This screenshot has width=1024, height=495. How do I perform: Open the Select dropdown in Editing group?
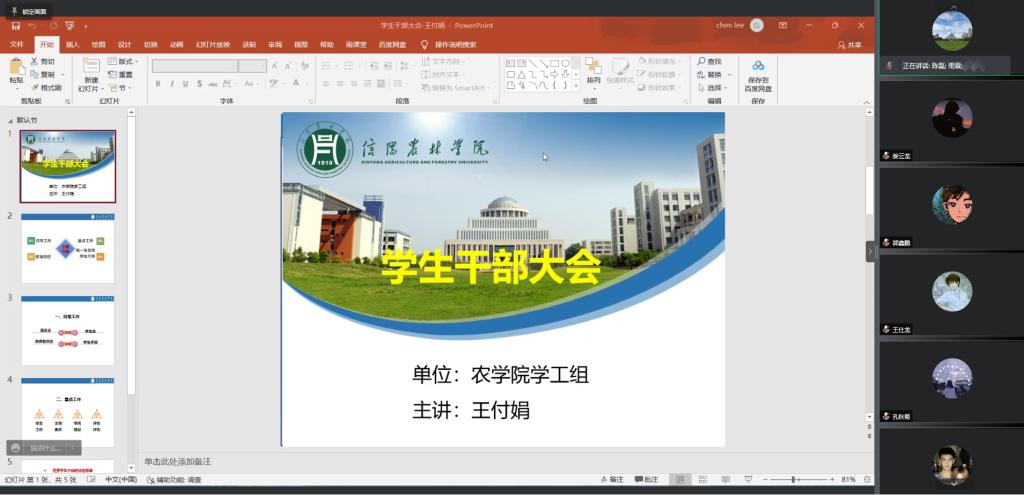click(x=713, y=88)
